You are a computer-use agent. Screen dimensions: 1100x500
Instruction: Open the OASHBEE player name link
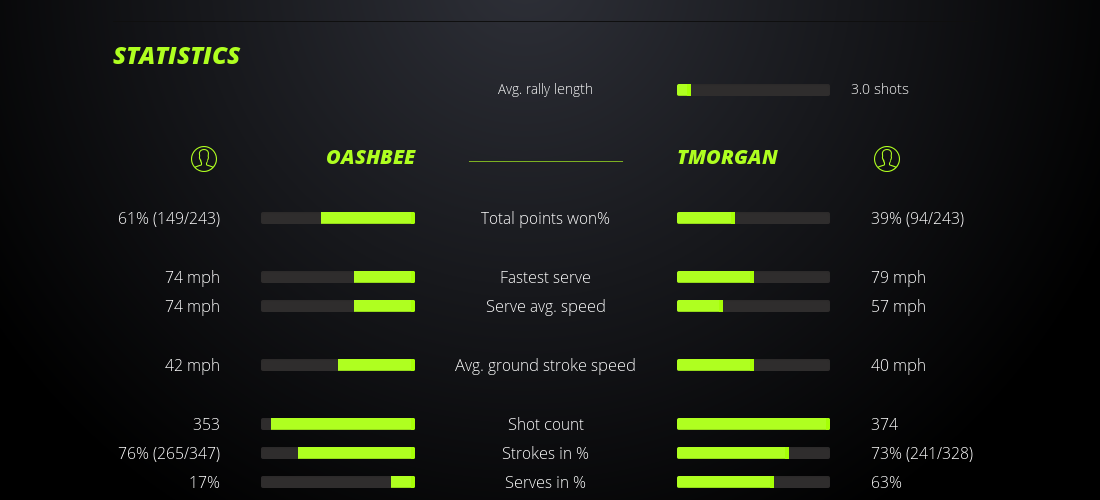370,157
